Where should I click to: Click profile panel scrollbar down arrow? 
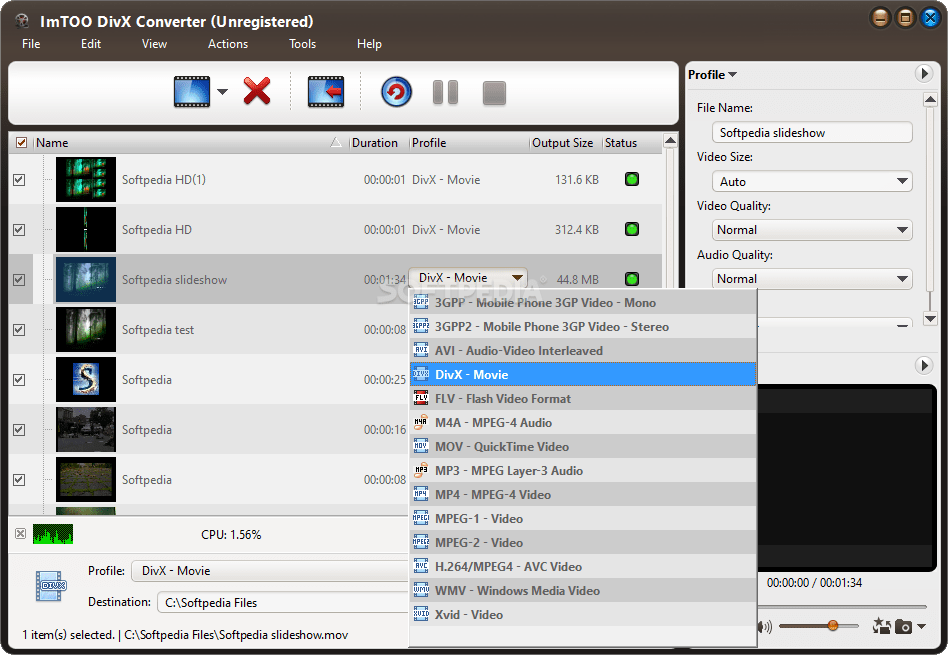coord(930,318)
